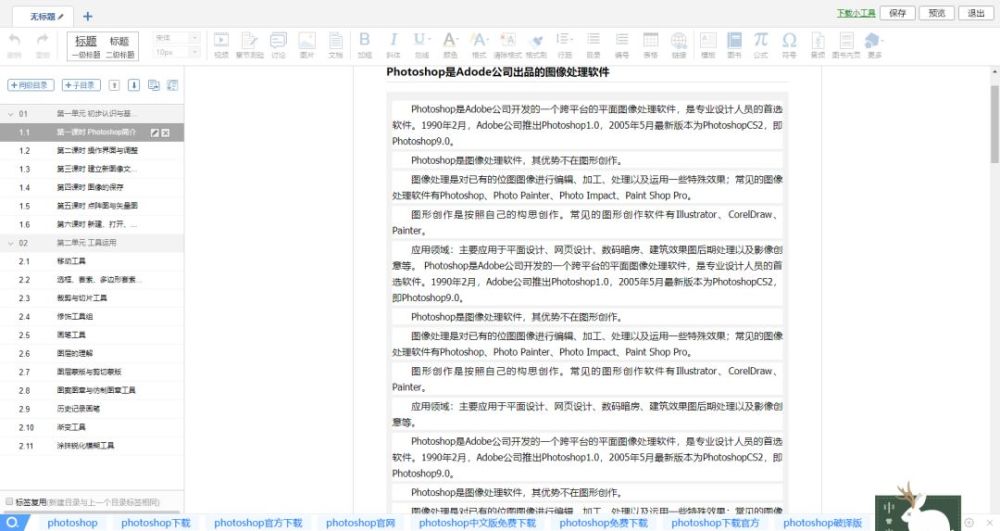Click the vertical scrollbar thumb on the right
Image resolution: width=1000 pixels, height=531 pixels.
coord(994,124)
